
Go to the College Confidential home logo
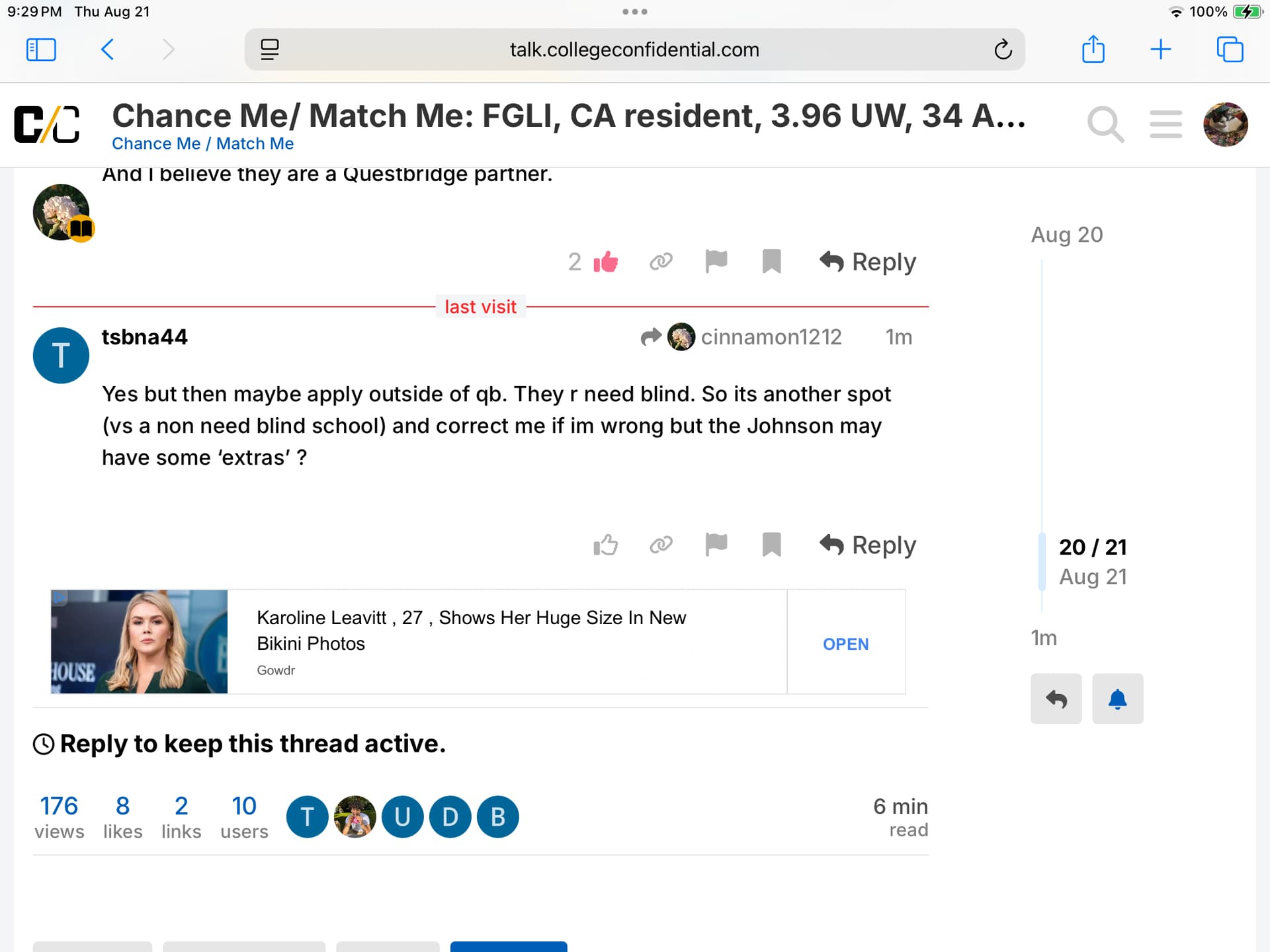pos(47,124)
